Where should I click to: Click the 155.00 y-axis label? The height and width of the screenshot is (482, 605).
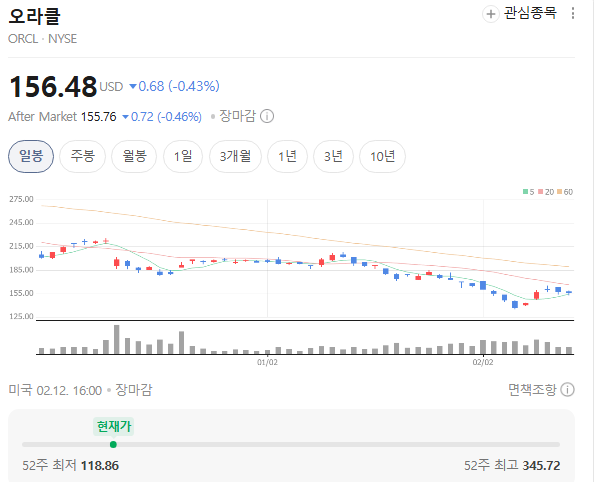pos(21,293)
